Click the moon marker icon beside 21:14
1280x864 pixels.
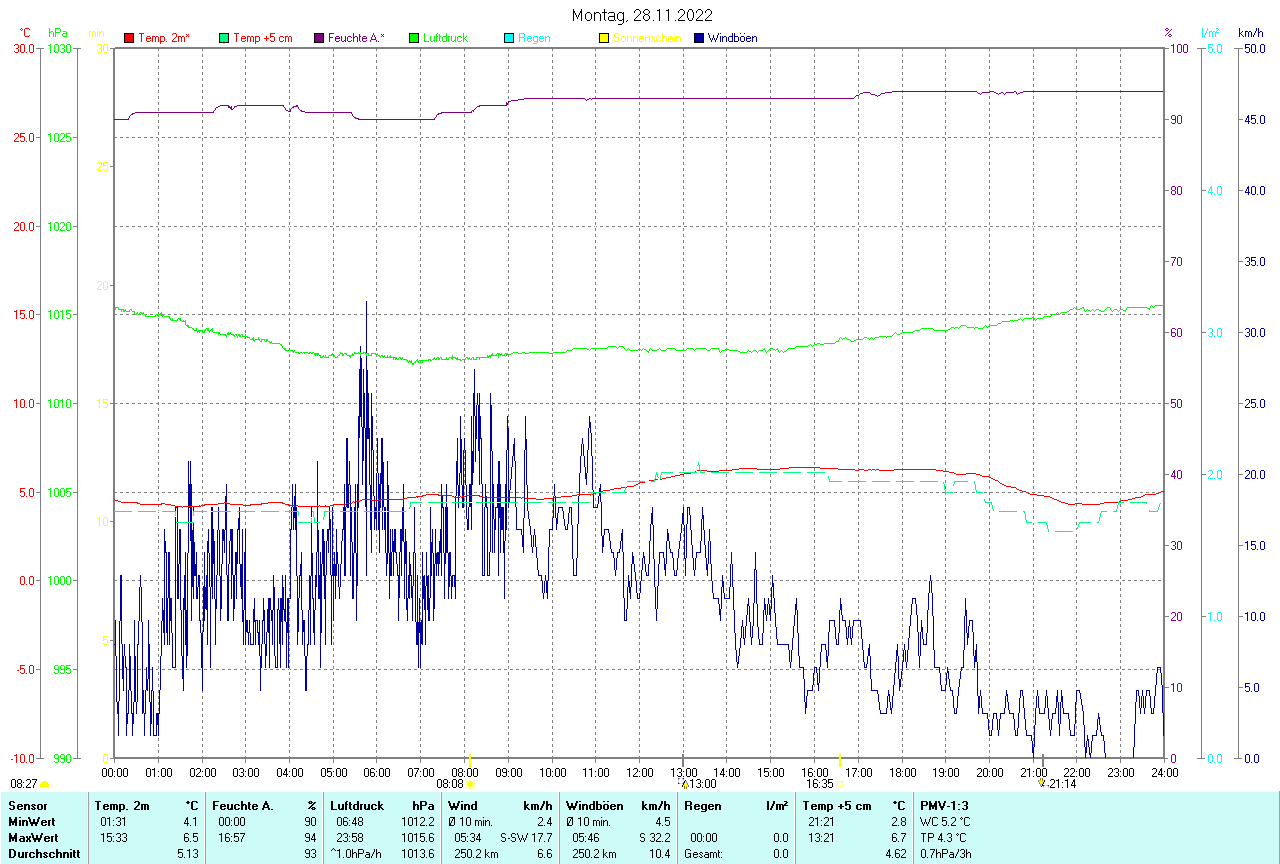1042,783
